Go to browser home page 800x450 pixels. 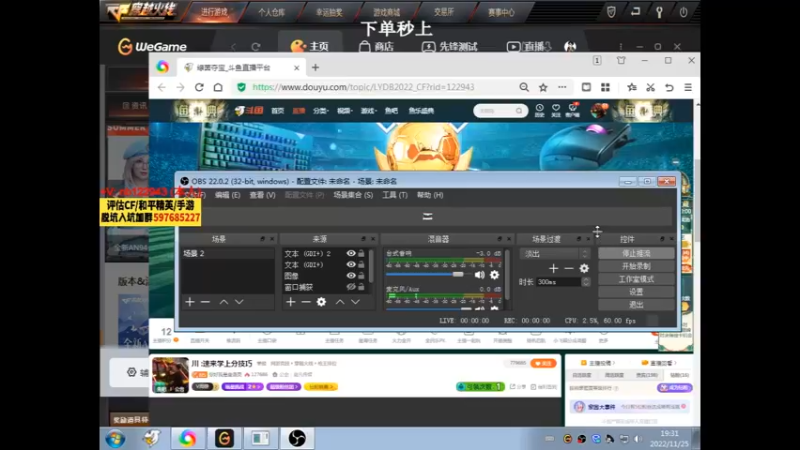tap(218, 87)
